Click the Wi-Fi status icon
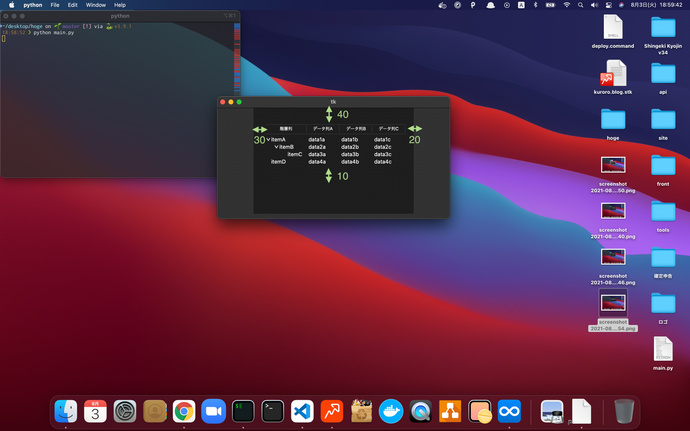Screen dimensions: 690x431 click(x=567, y=5)
